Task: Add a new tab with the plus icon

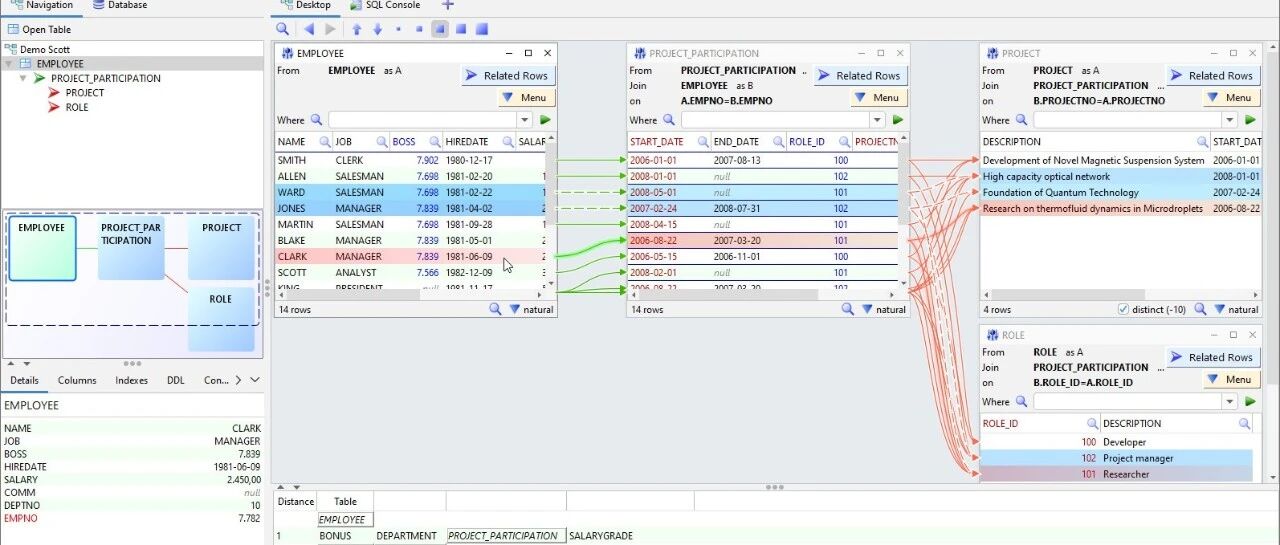Action: click(x=447, y=5)
